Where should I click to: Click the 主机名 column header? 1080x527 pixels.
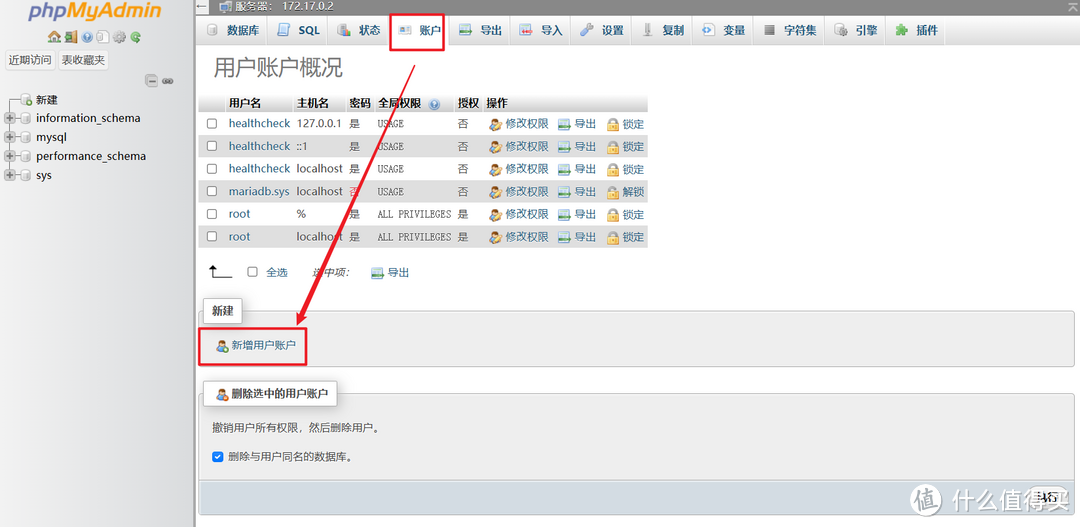[313, 103]
